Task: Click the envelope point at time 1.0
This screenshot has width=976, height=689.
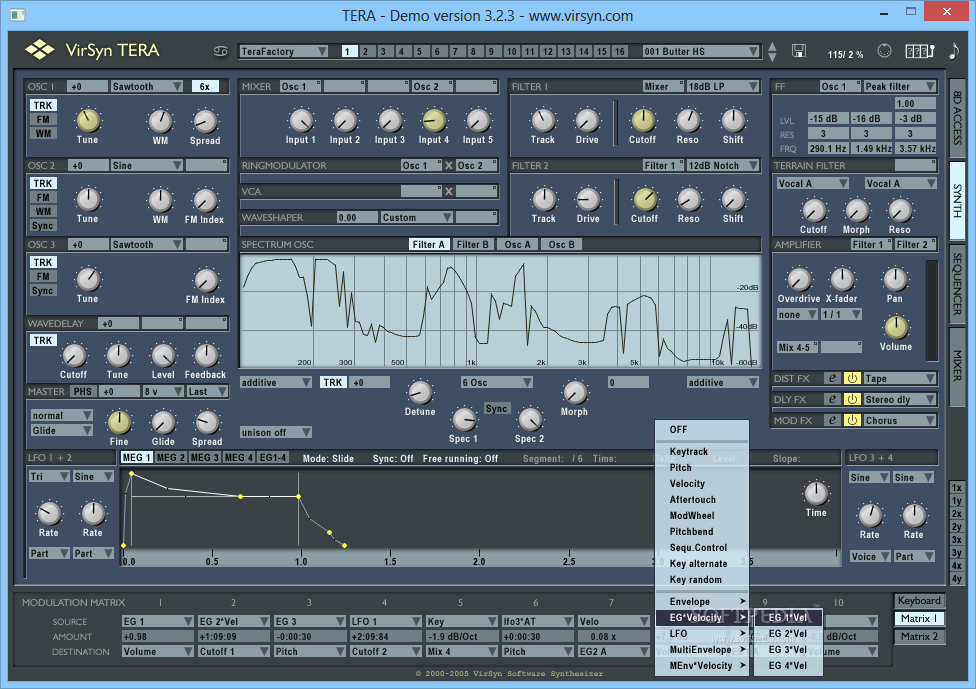Action: click(299, 497)
